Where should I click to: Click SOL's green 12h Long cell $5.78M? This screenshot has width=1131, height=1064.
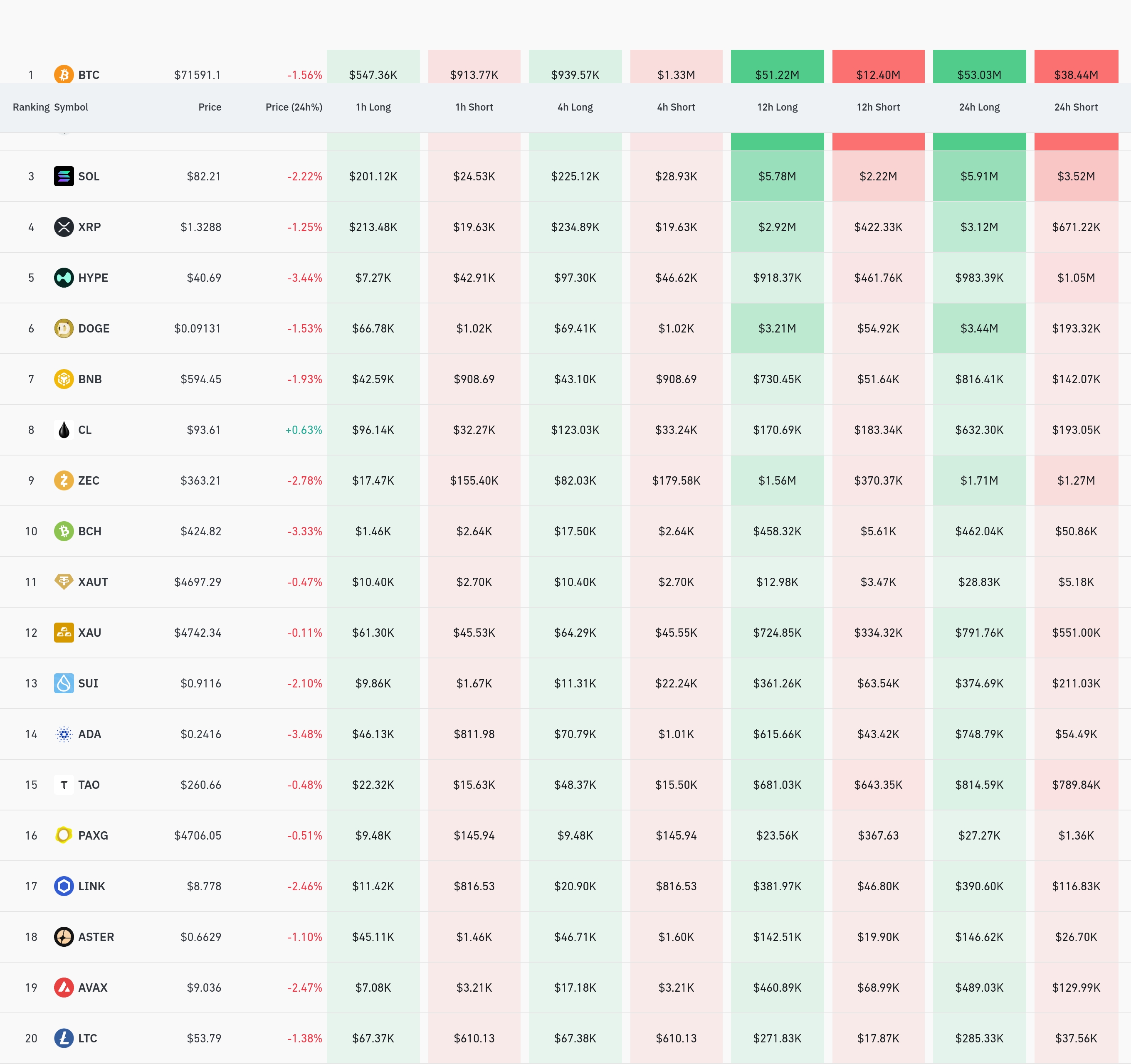point(777,176)
